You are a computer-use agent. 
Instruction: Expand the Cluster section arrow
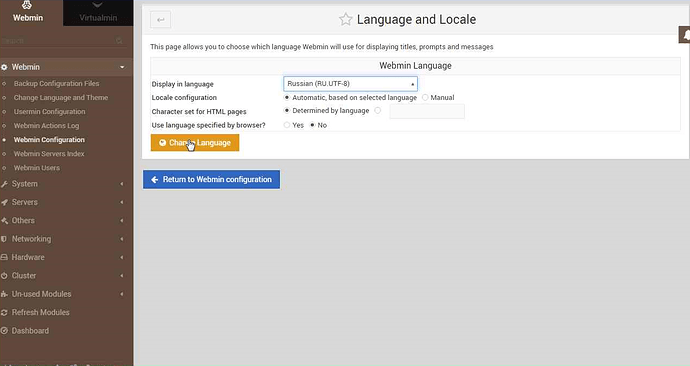click(122, 276)
